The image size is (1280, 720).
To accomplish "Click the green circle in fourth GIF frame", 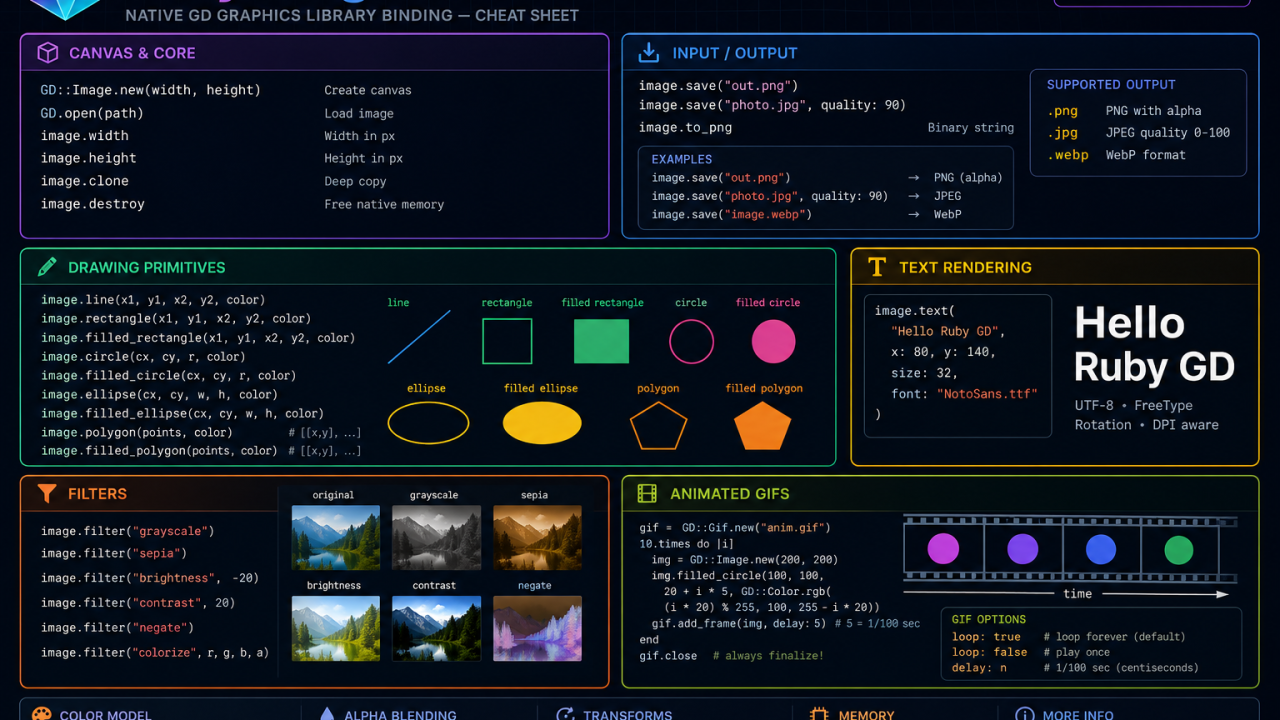I will pos(1179,549).
